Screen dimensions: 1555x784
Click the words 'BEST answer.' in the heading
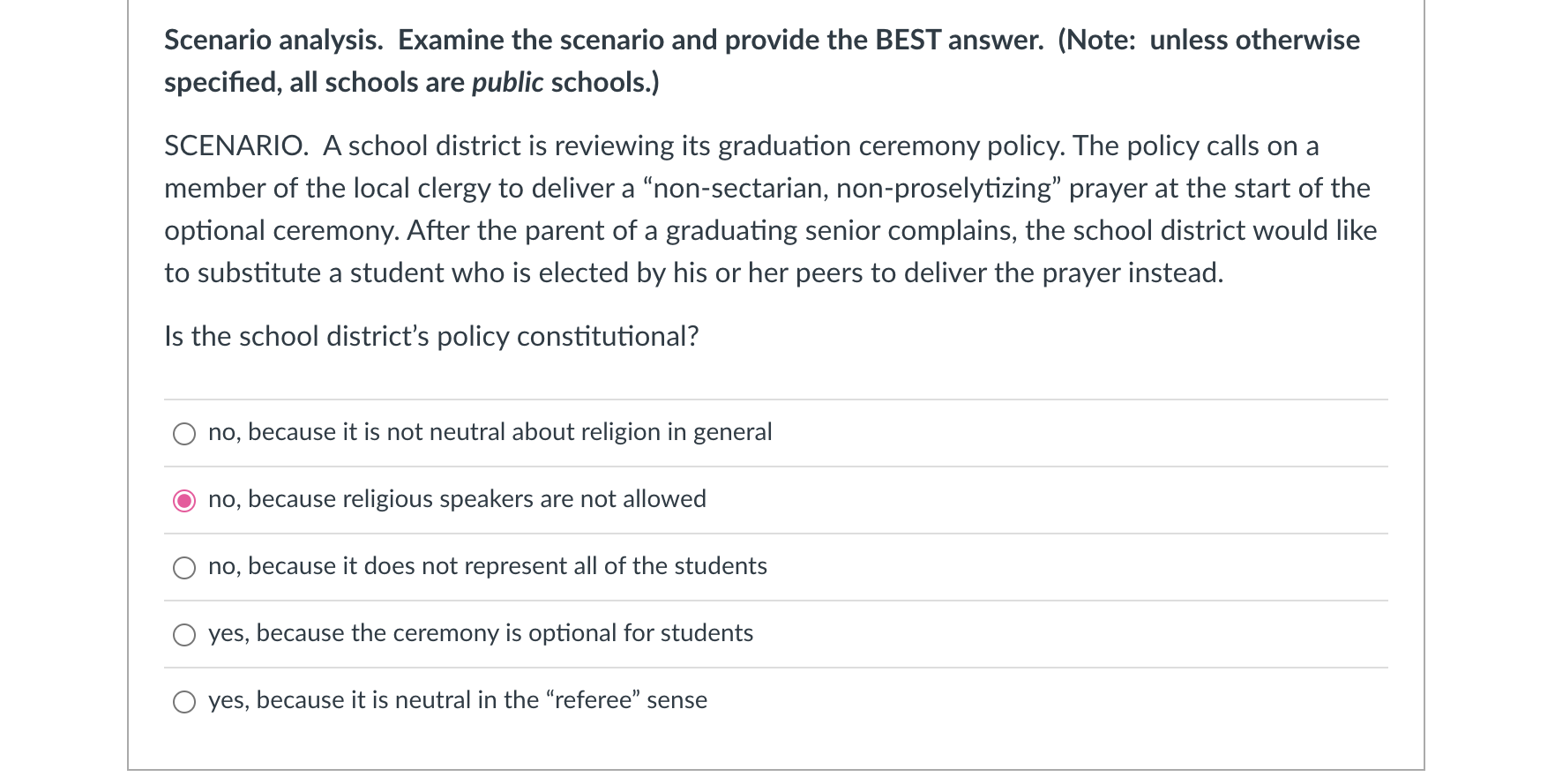click(959, 41)
